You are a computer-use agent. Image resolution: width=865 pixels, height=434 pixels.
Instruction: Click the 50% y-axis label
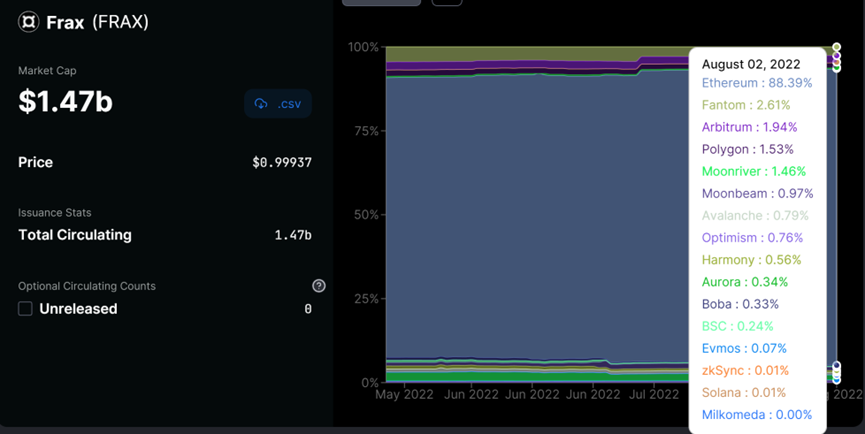coord(366,215)
